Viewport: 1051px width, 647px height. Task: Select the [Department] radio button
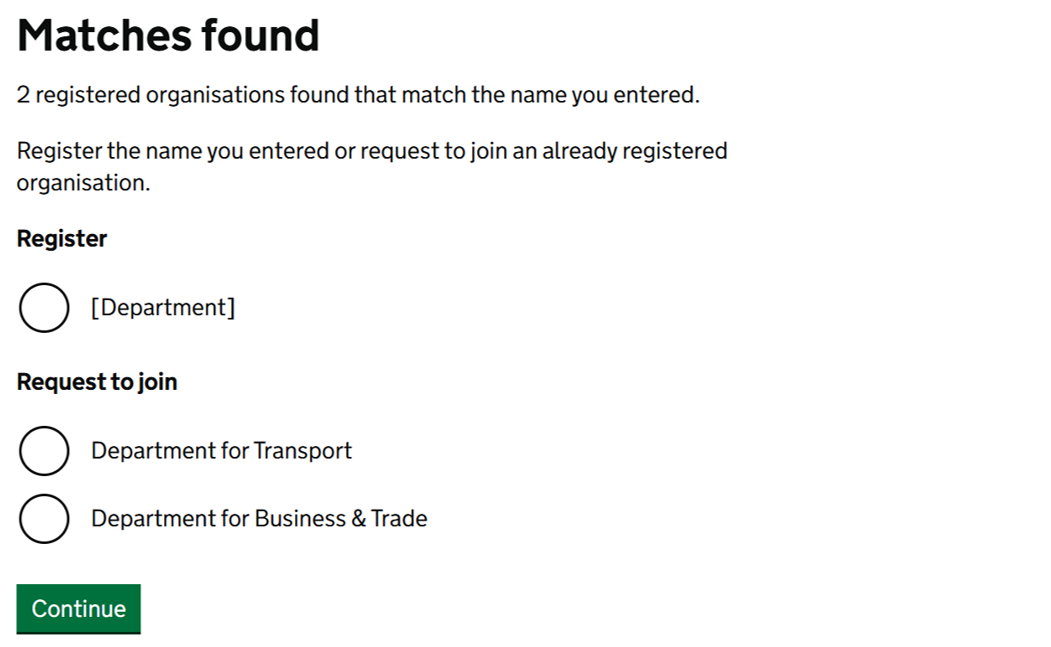coord(44,307)
